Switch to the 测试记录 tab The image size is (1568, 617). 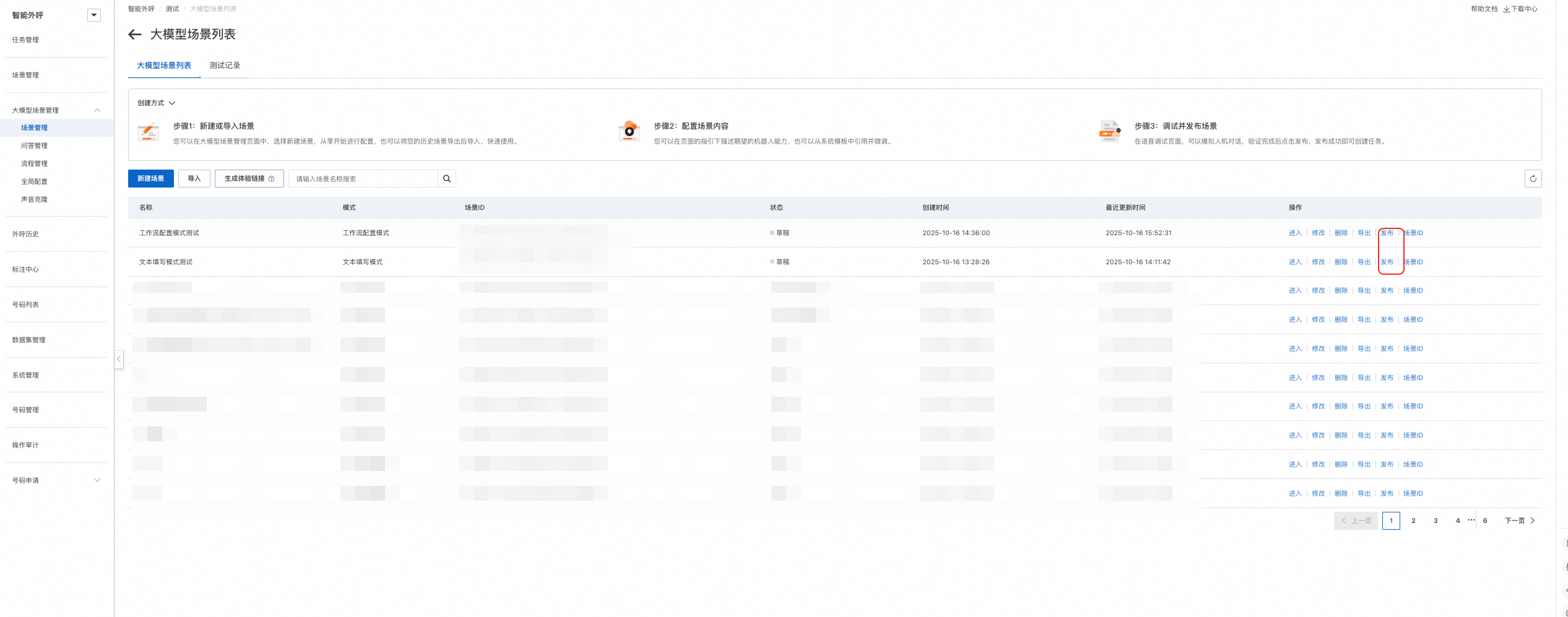[225, 66]
